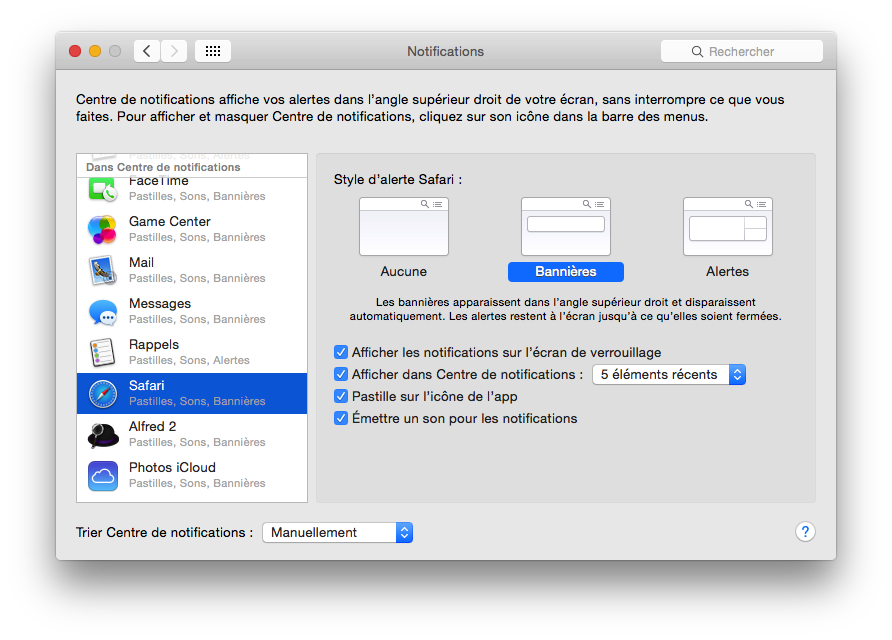Viewport: 892px width, 640px height.
Task: Click the Trier Centre de notifications label
Action: point(164,532)
